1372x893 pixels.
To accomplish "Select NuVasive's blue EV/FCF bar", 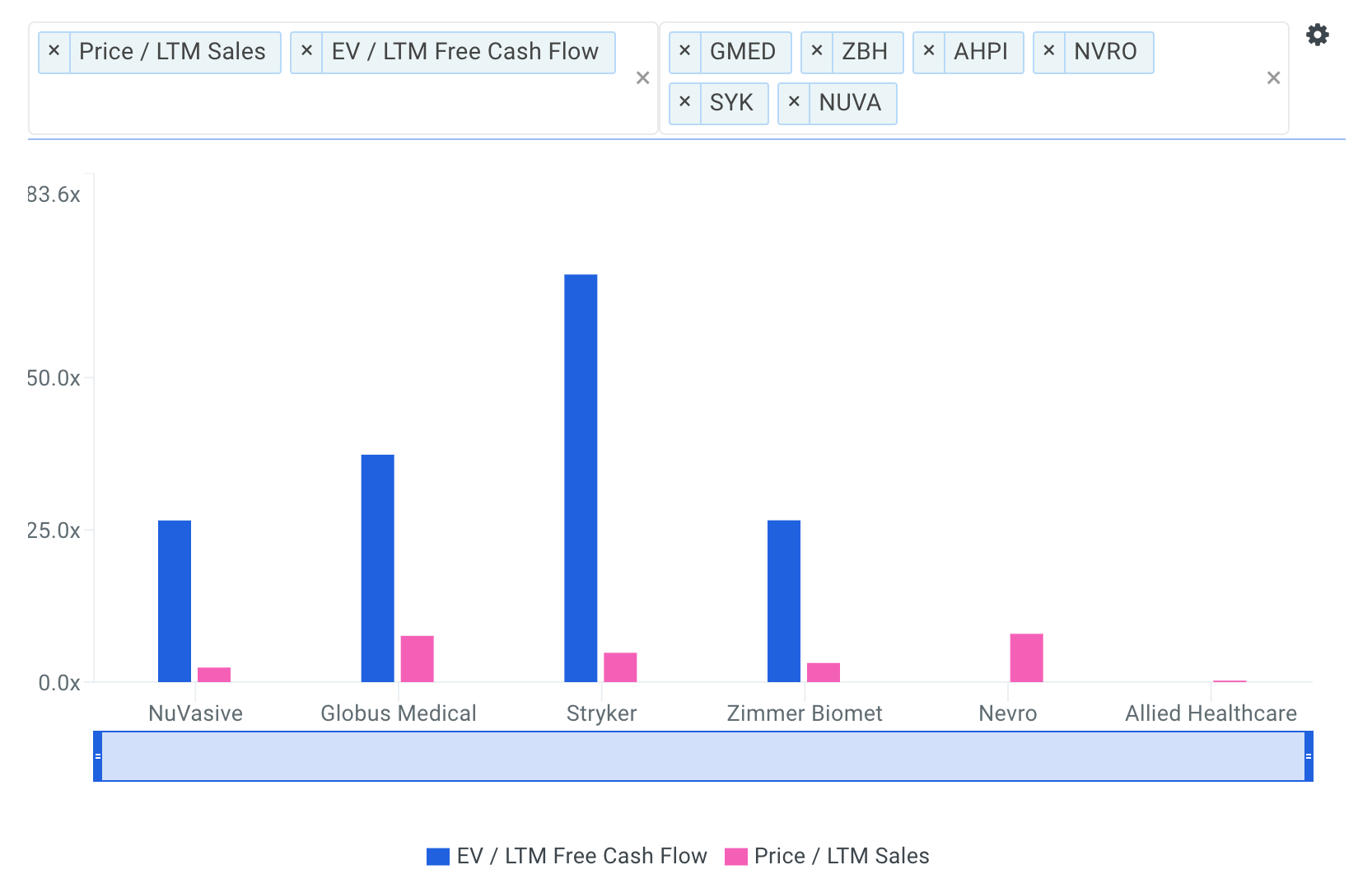I will pos(175,601).
